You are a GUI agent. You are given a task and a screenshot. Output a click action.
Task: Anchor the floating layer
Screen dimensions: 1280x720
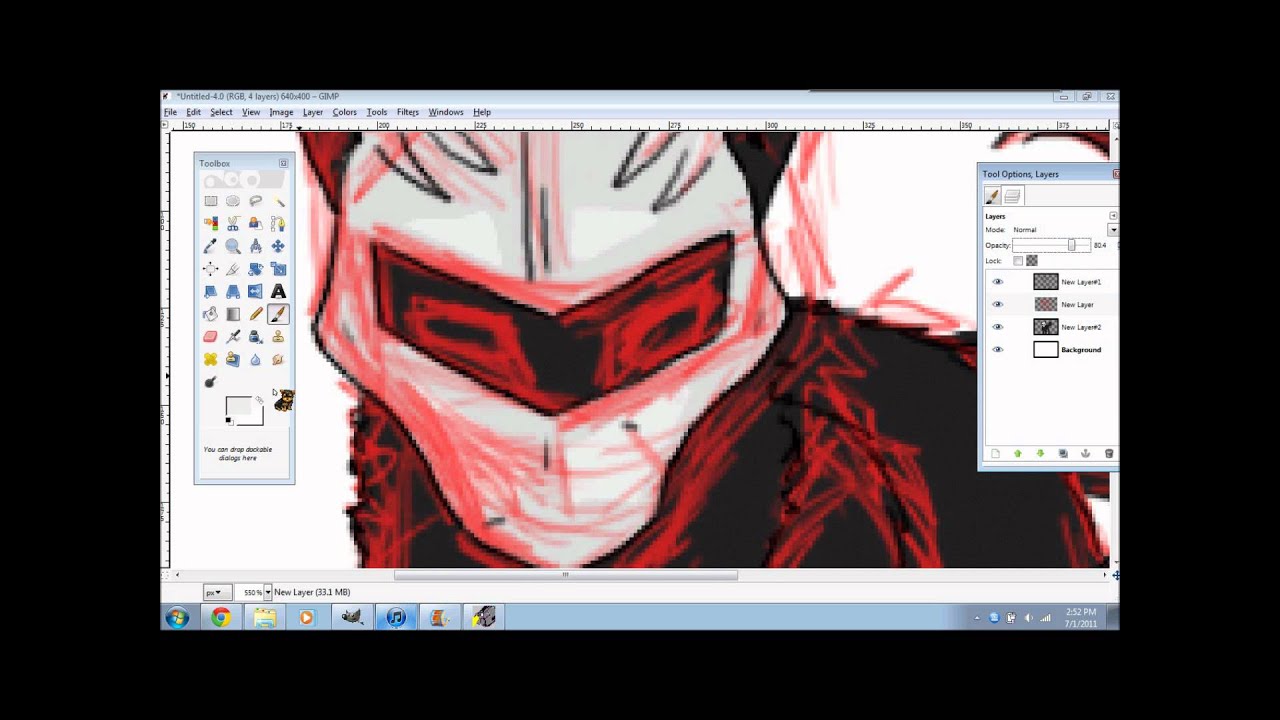(x=1086, y=454)
